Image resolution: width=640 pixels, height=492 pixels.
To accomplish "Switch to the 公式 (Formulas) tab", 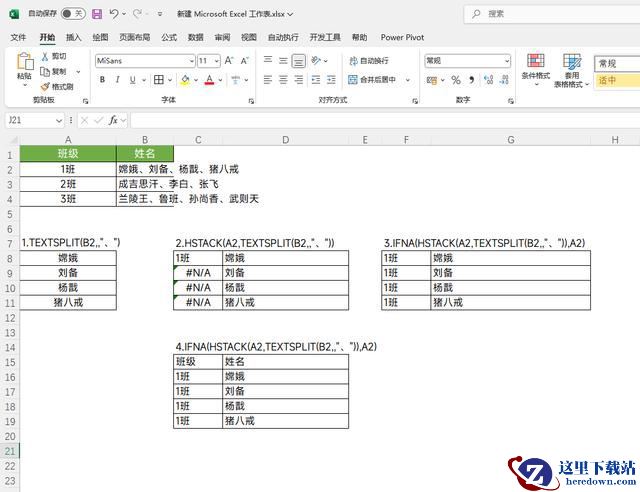I will 169,38.
